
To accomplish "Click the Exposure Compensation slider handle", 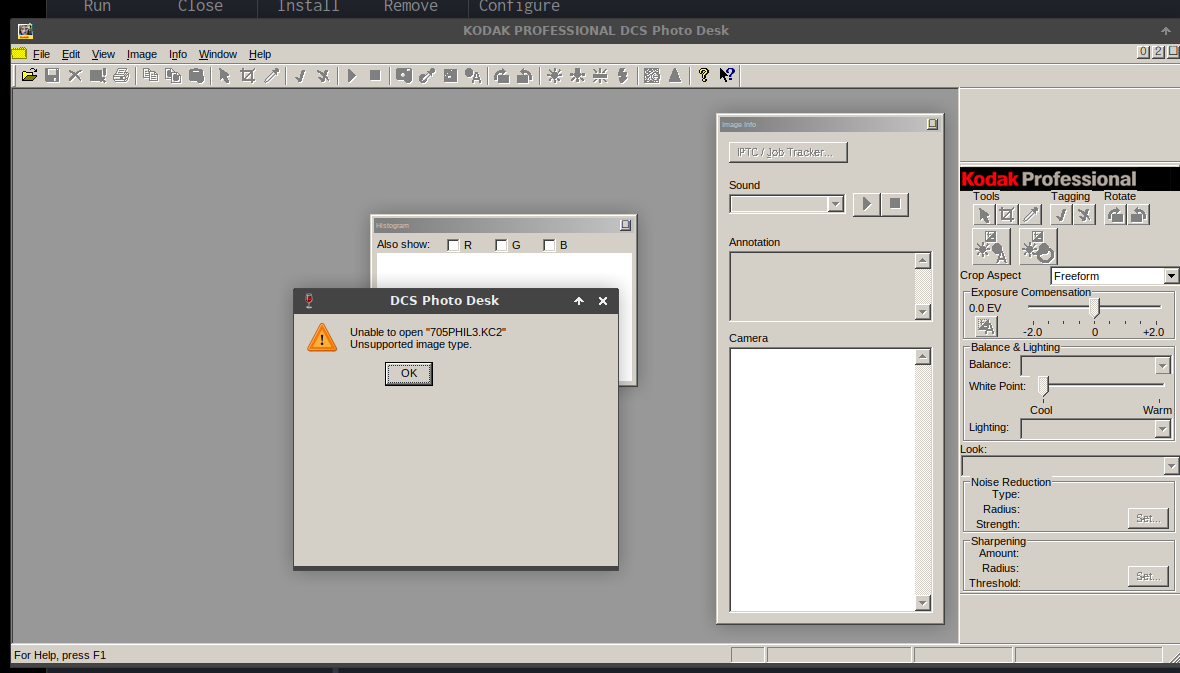I will (x=1095, y=306).
